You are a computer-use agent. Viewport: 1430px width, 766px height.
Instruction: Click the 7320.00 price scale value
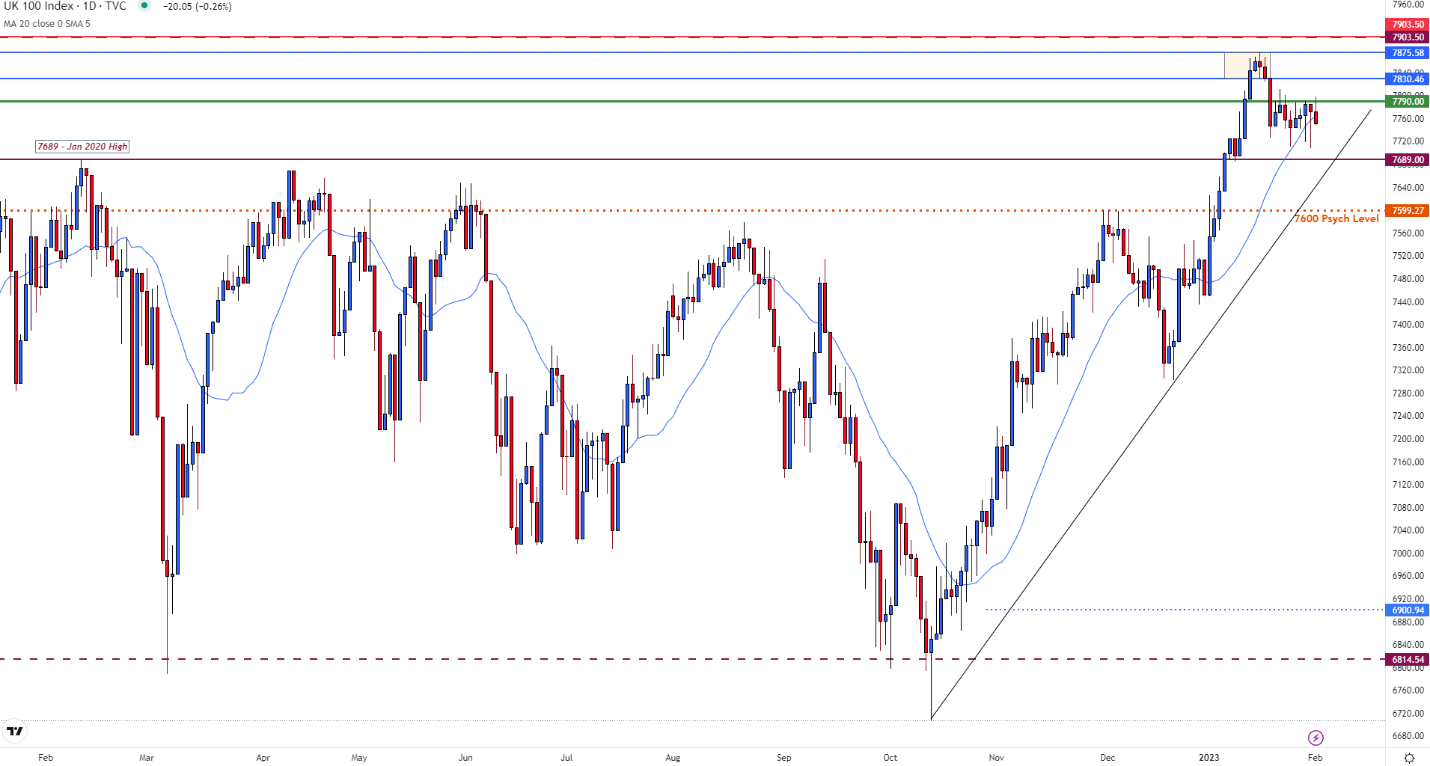click(1406, 370)
